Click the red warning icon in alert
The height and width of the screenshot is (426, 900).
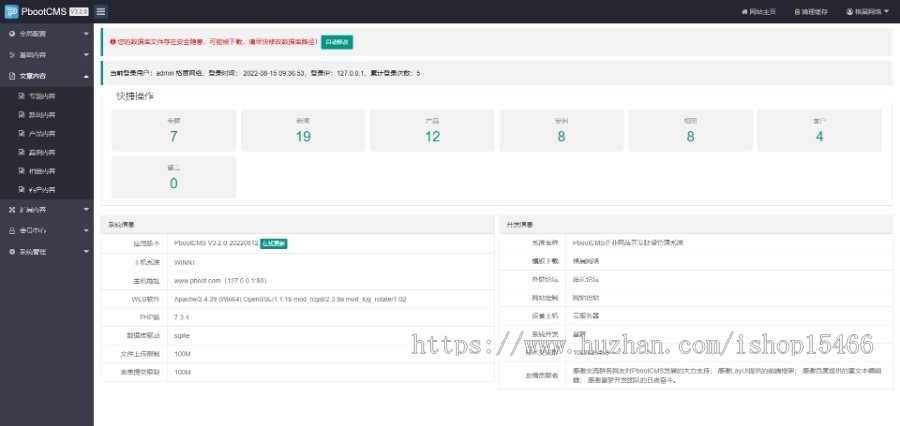pyautogui.click(x=112, y=42)
